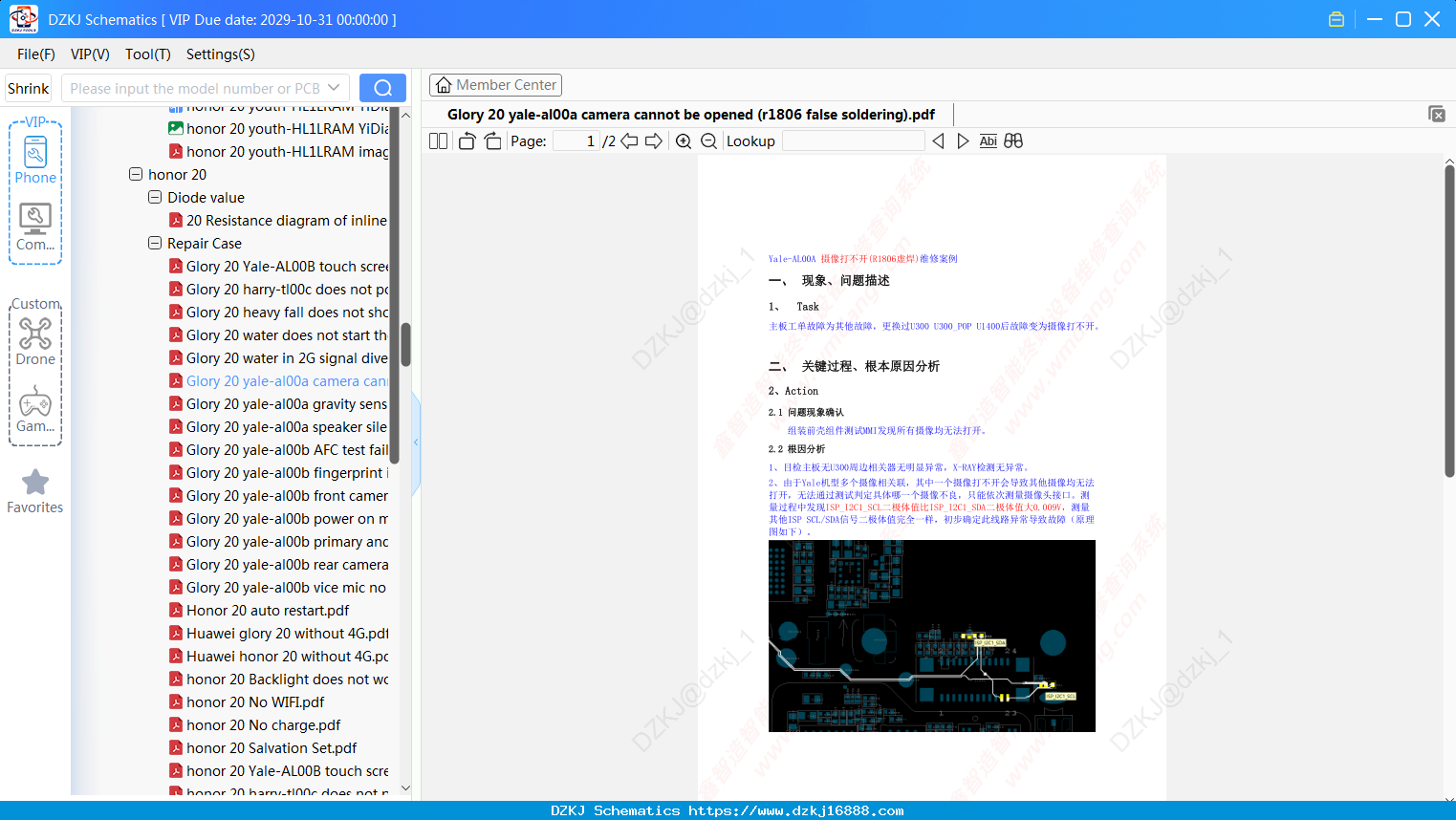Viewport: 1456px width, 820px height.
Task: Zoom in on the PDF
Action: (684, 141)
